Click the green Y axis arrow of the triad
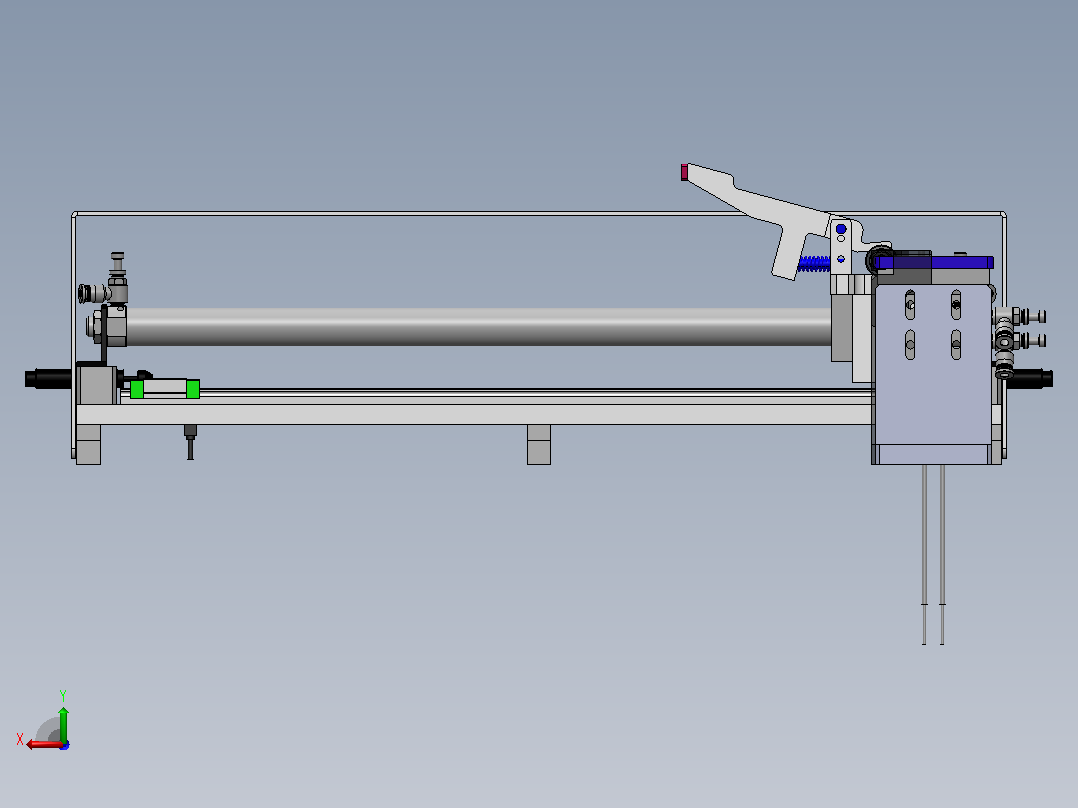This screenshot has width=1078, height=808. 63,724
